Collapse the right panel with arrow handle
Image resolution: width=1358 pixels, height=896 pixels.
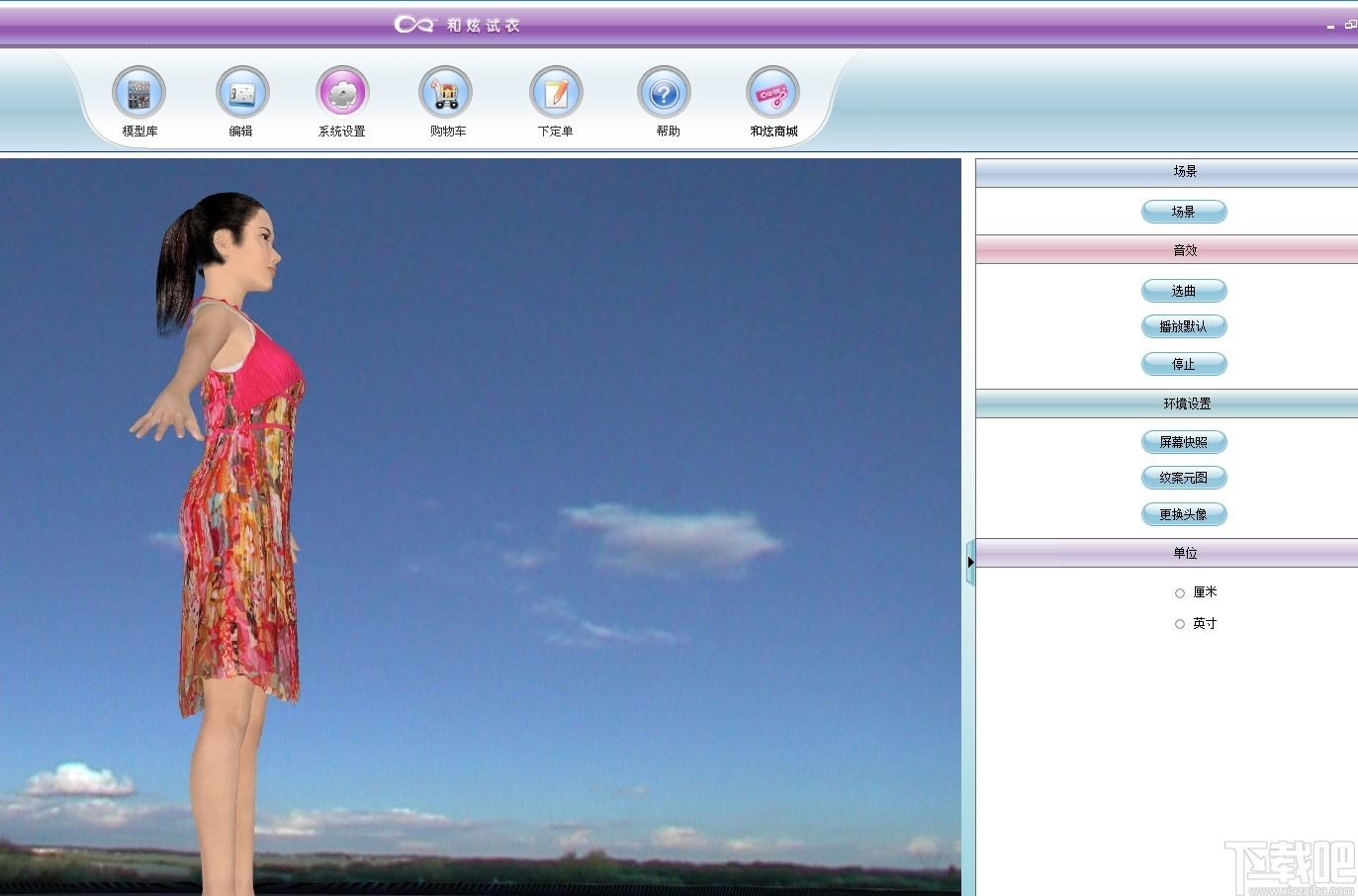coord(970,562)
